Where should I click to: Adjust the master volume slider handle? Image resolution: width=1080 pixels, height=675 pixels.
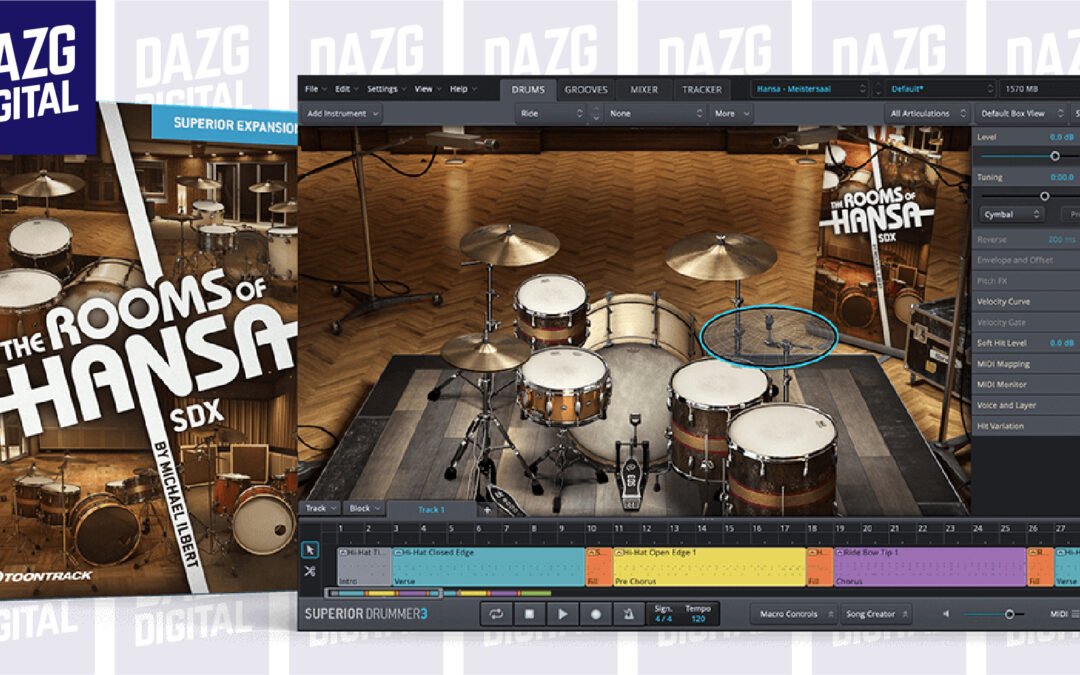pos(1009,614)
